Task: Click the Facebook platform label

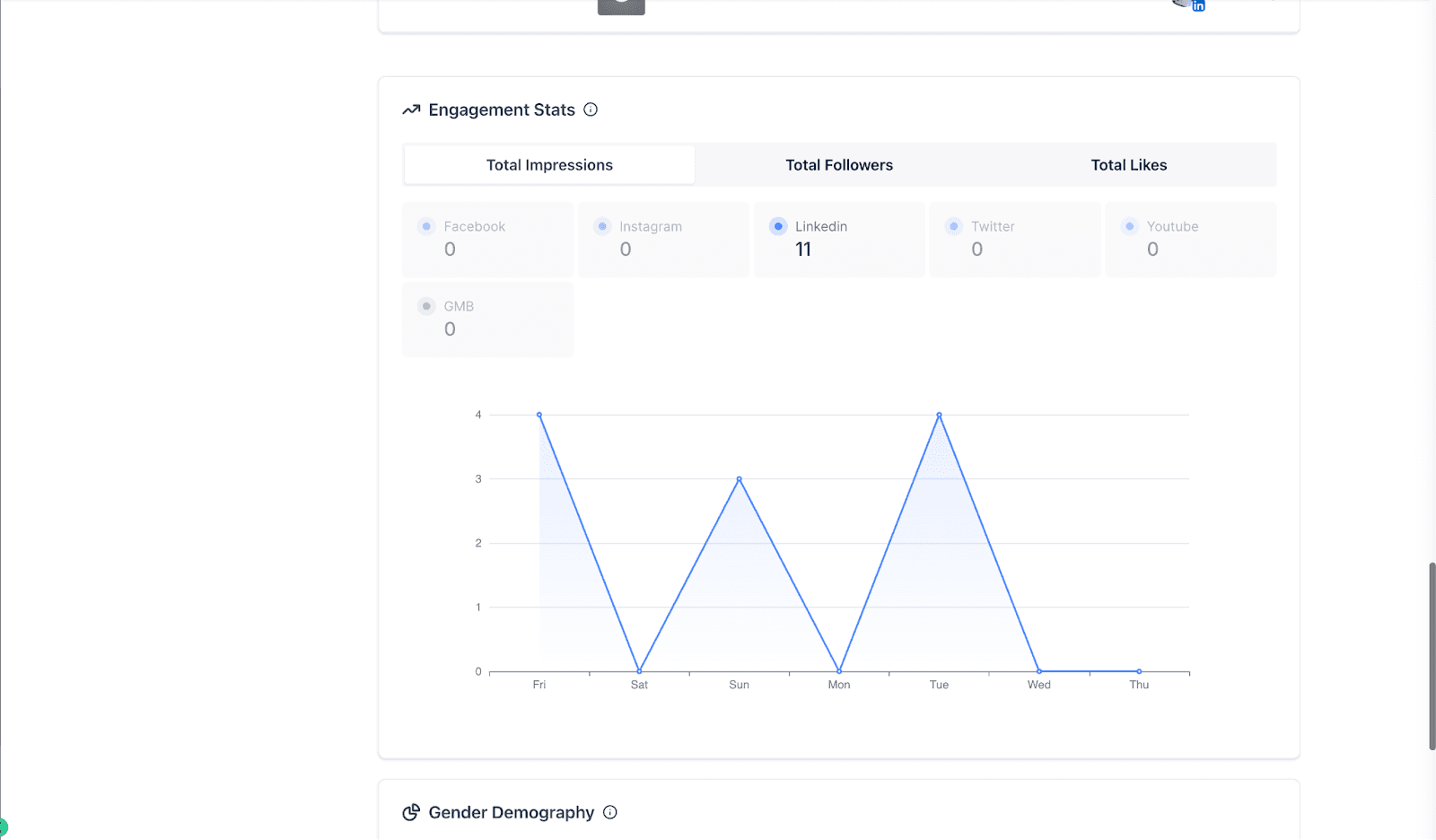Action: 475,226
